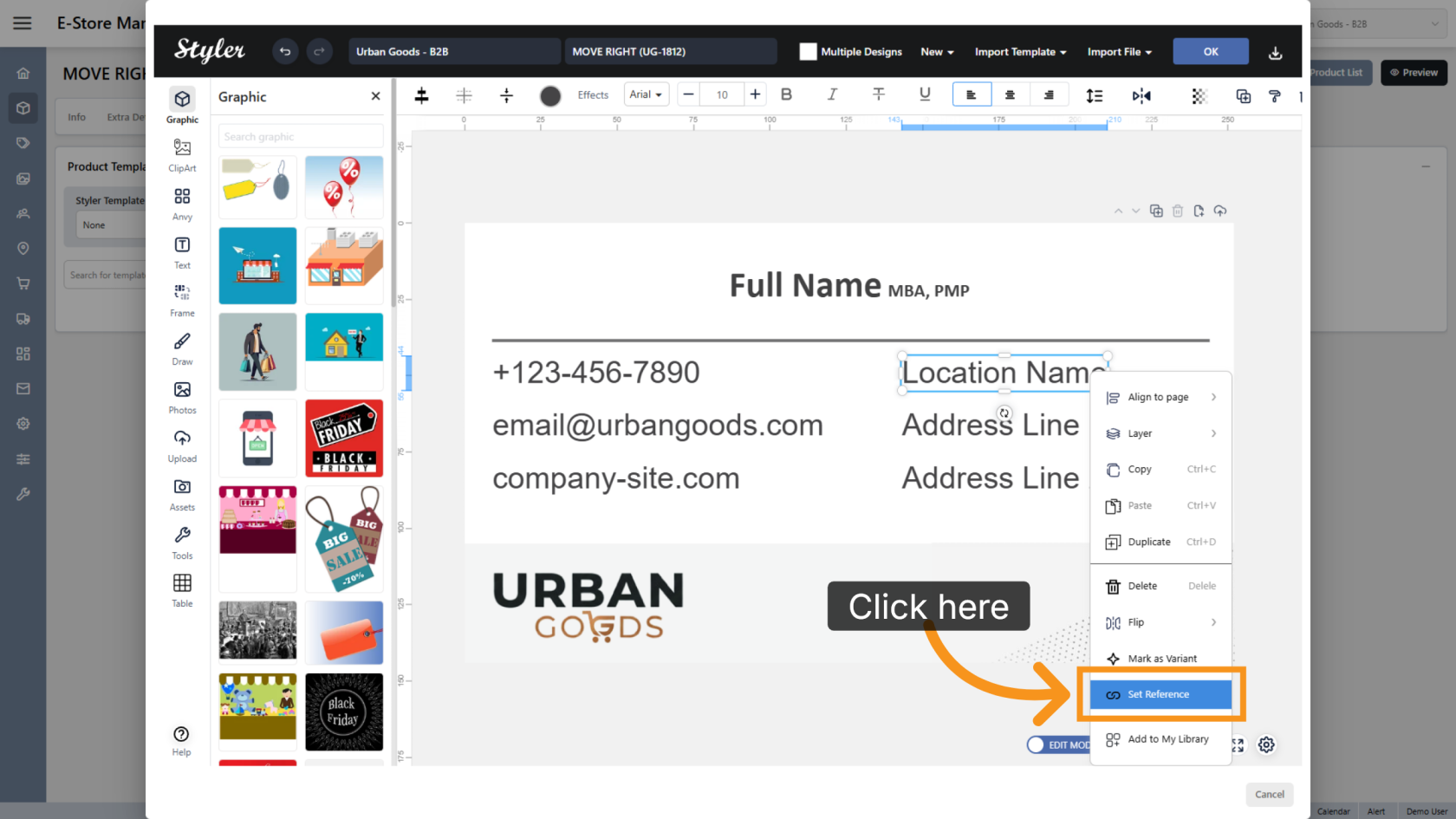Image resolution: width=1456 pixels, height=819 pixels.
Task: Open the Table tool
Action: tap(182, 591)
